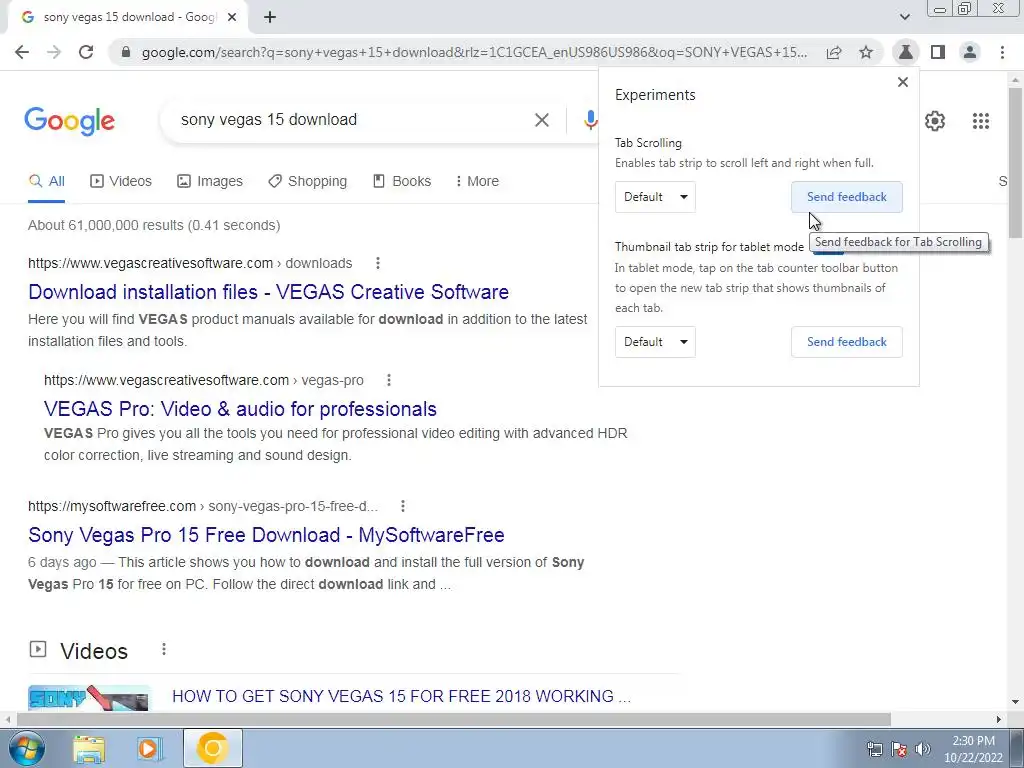Reload the current page
Image resolution: width=1024 pixels, height=768 pixels.
coord(86,52)
